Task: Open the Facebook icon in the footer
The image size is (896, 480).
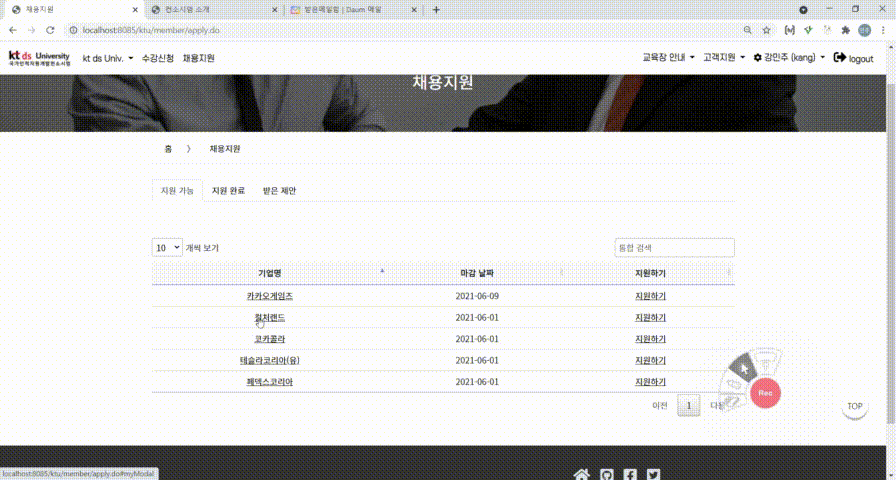Action: pyautogui.click(x=630, y=475)
